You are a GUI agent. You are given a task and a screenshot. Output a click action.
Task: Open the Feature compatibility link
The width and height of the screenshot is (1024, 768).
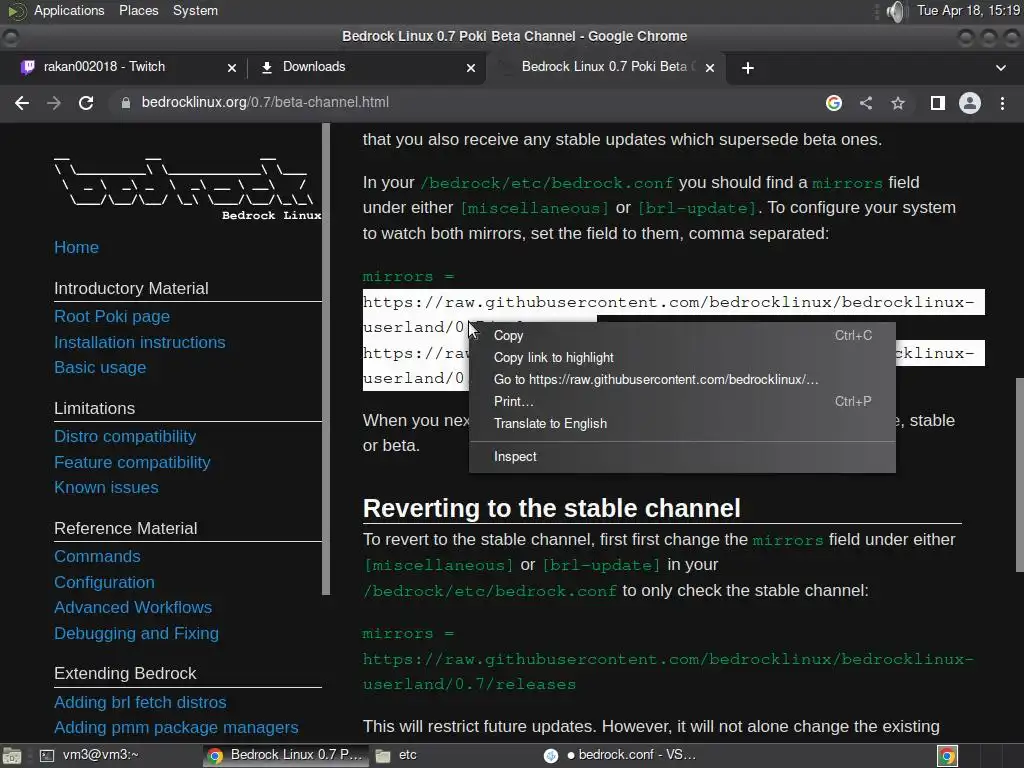pos(132,462)
